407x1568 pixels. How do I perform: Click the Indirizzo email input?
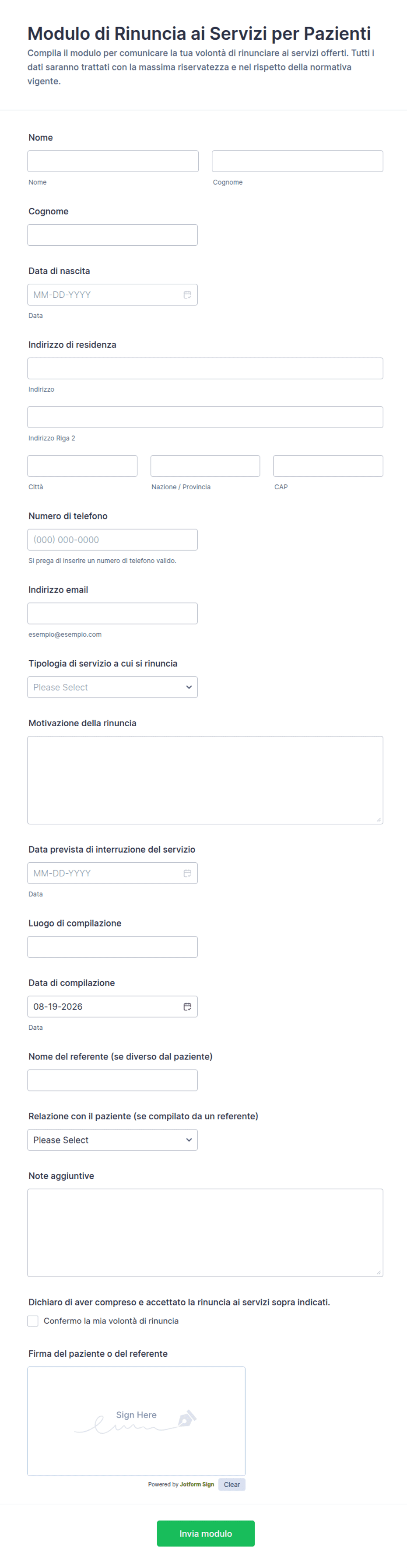pos(113,613)
